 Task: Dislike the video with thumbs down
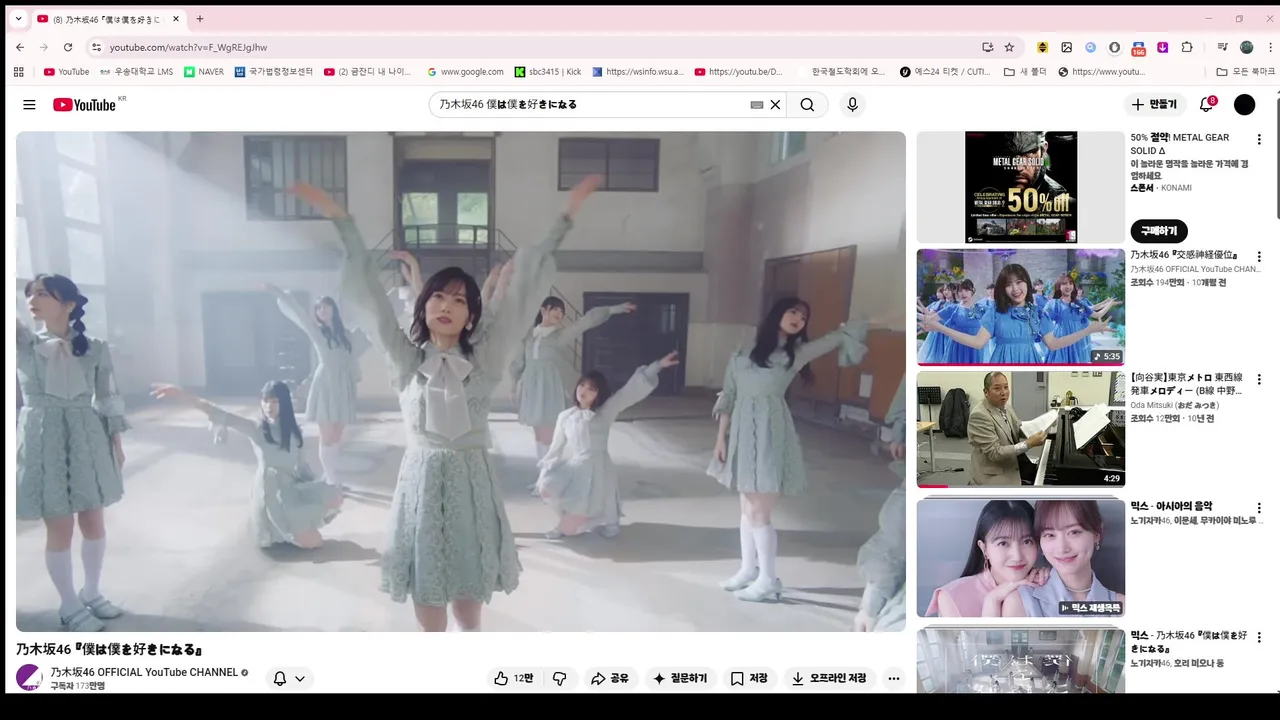[560, 678]
